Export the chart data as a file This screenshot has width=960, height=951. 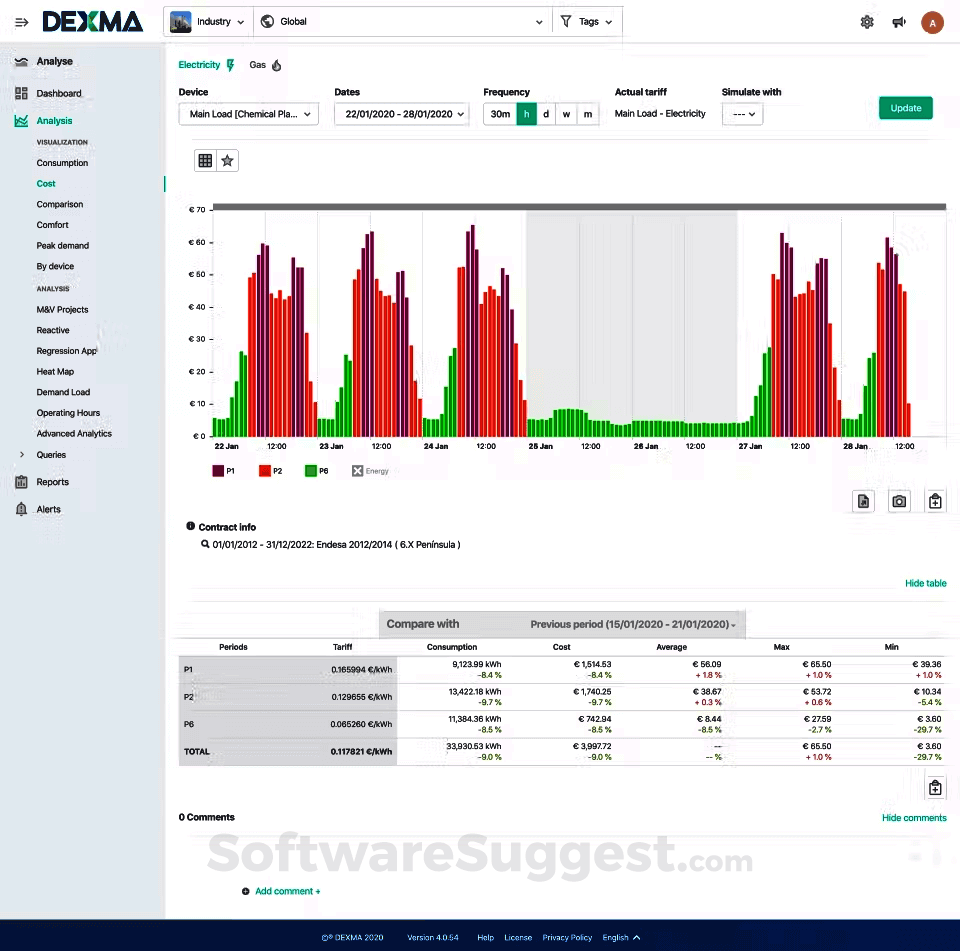point(863,501)
